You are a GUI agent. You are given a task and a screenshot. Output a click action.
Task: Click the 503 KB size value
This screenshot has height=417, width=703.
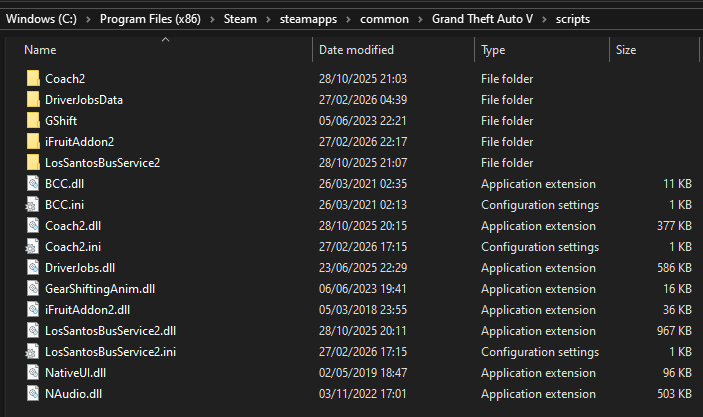point(674,394)
